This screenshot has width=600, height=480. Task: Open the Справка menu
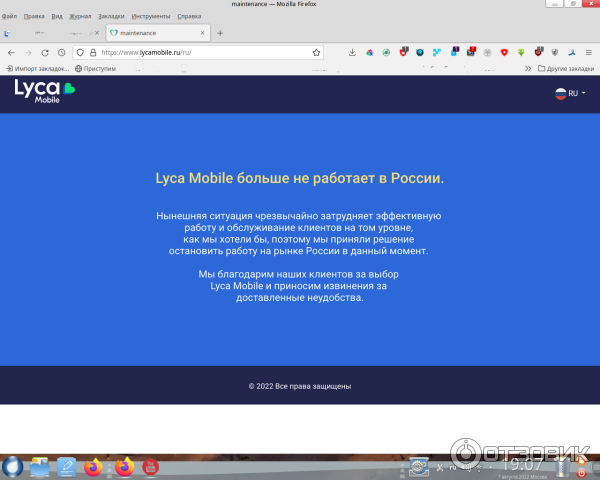[x=189, y=16]
